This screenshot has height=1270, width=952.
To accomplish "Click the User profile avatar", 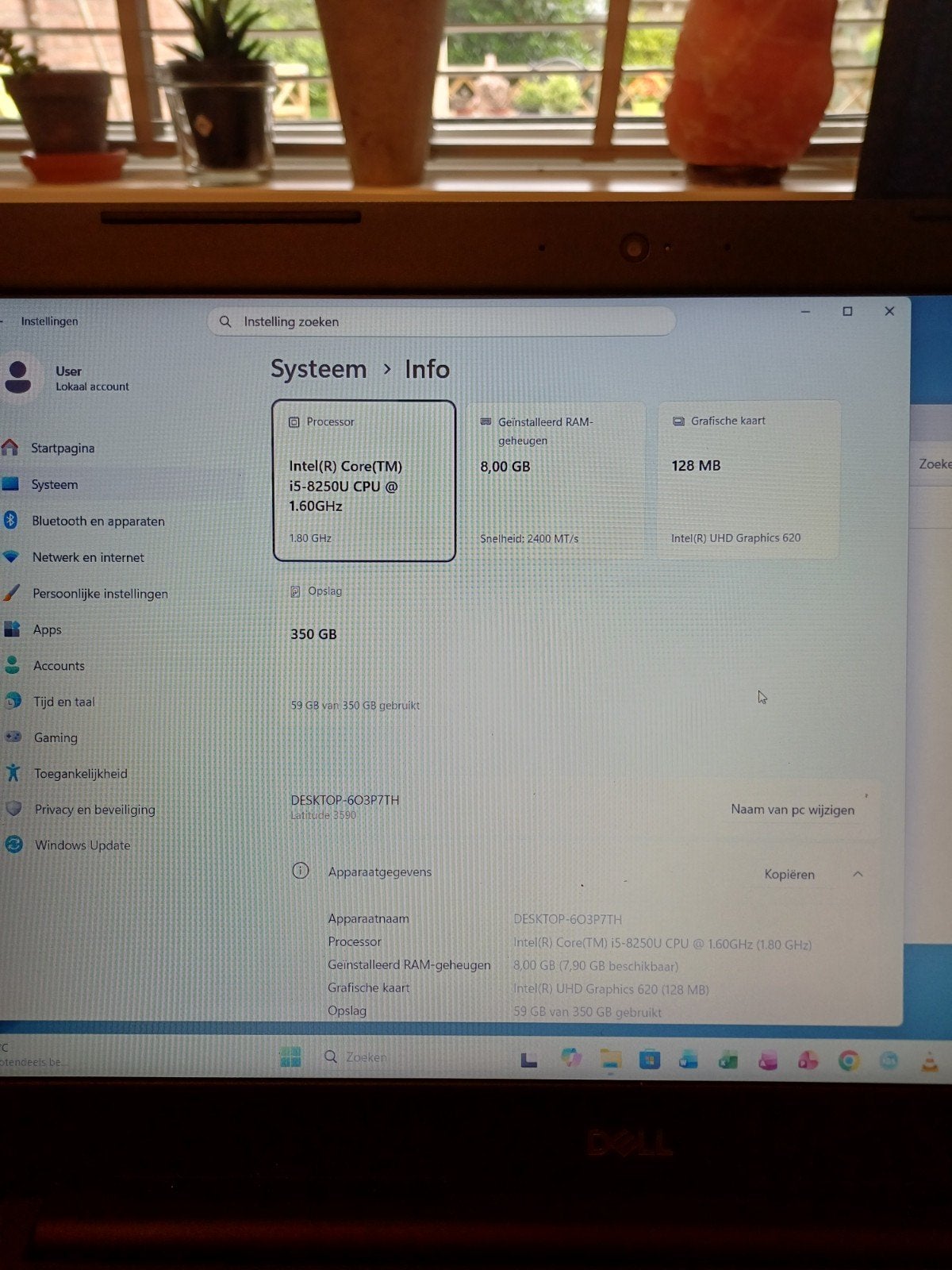I will (x=18, y=376).
